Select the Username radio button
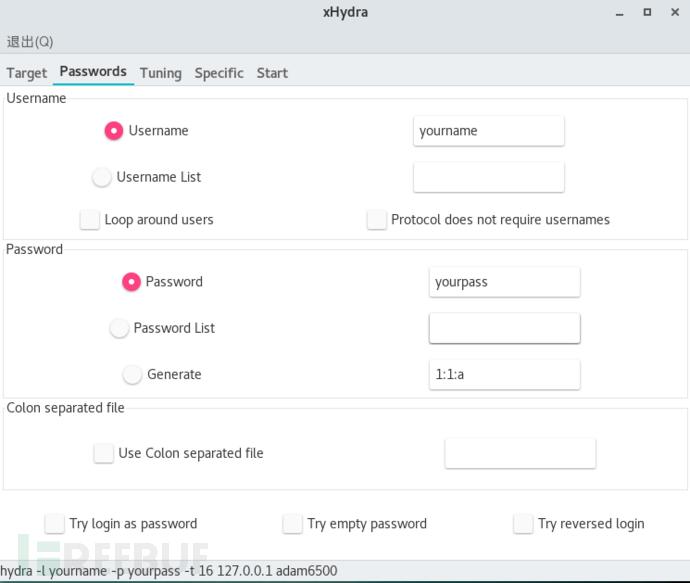690x583 pixels. (114, 131)
